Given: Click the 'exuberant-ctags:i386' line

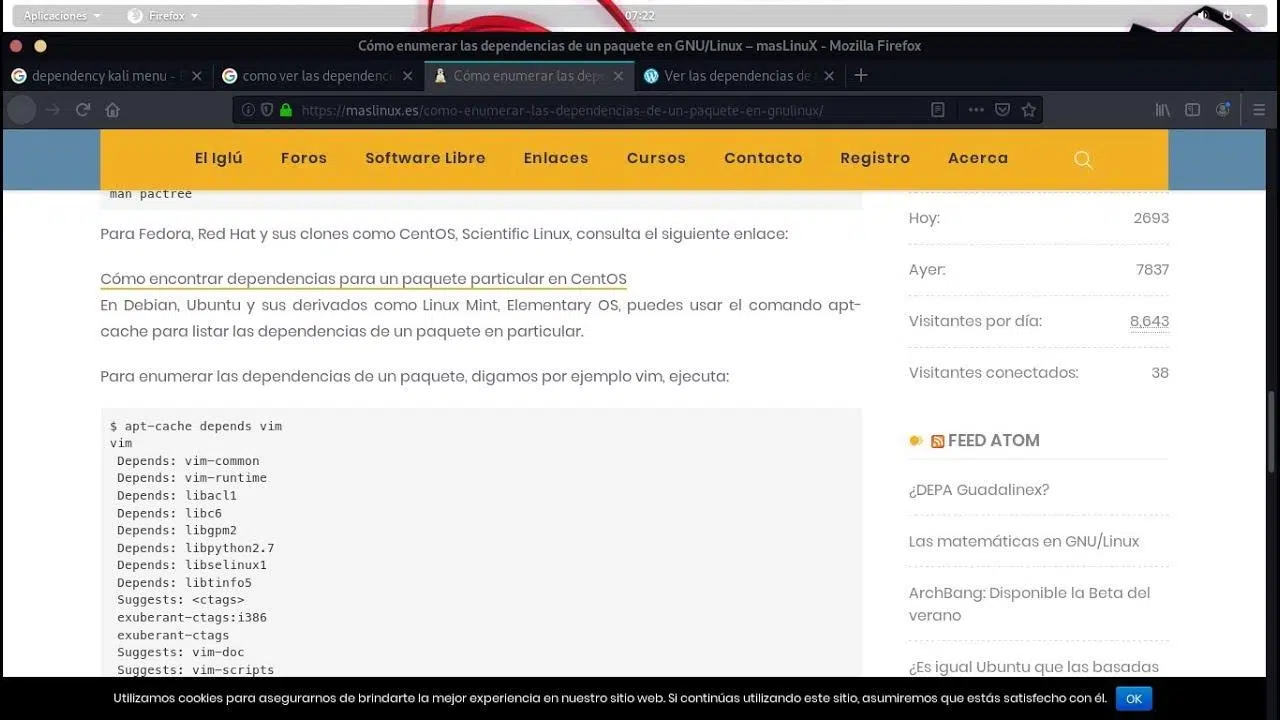Looking at the screenshot, I should click(192, 618).
